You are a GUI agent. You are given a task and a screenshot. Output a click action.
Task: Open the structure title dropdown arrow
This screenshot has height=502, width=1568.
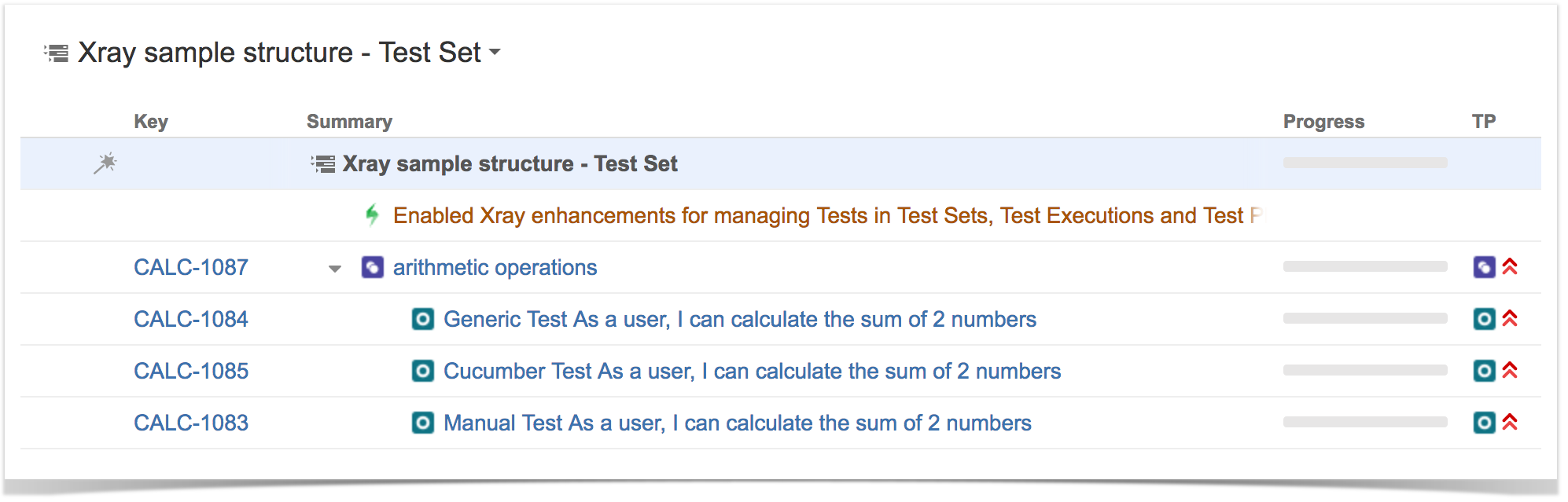point(495,53)
